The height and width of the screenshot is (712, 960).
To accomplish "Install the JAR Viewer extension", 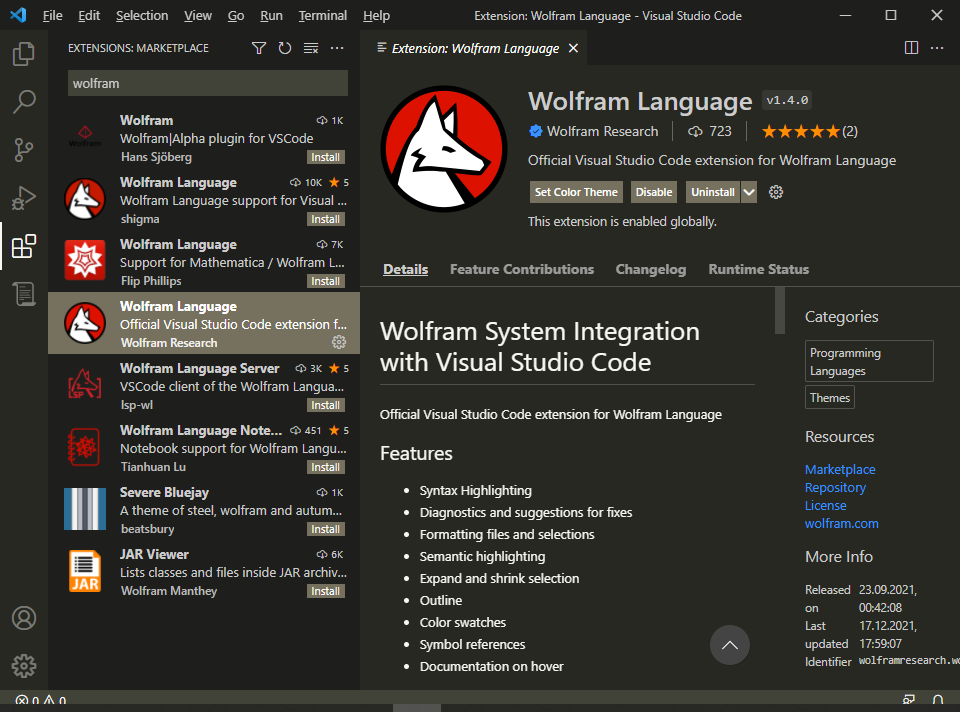I will pos(326,591).
